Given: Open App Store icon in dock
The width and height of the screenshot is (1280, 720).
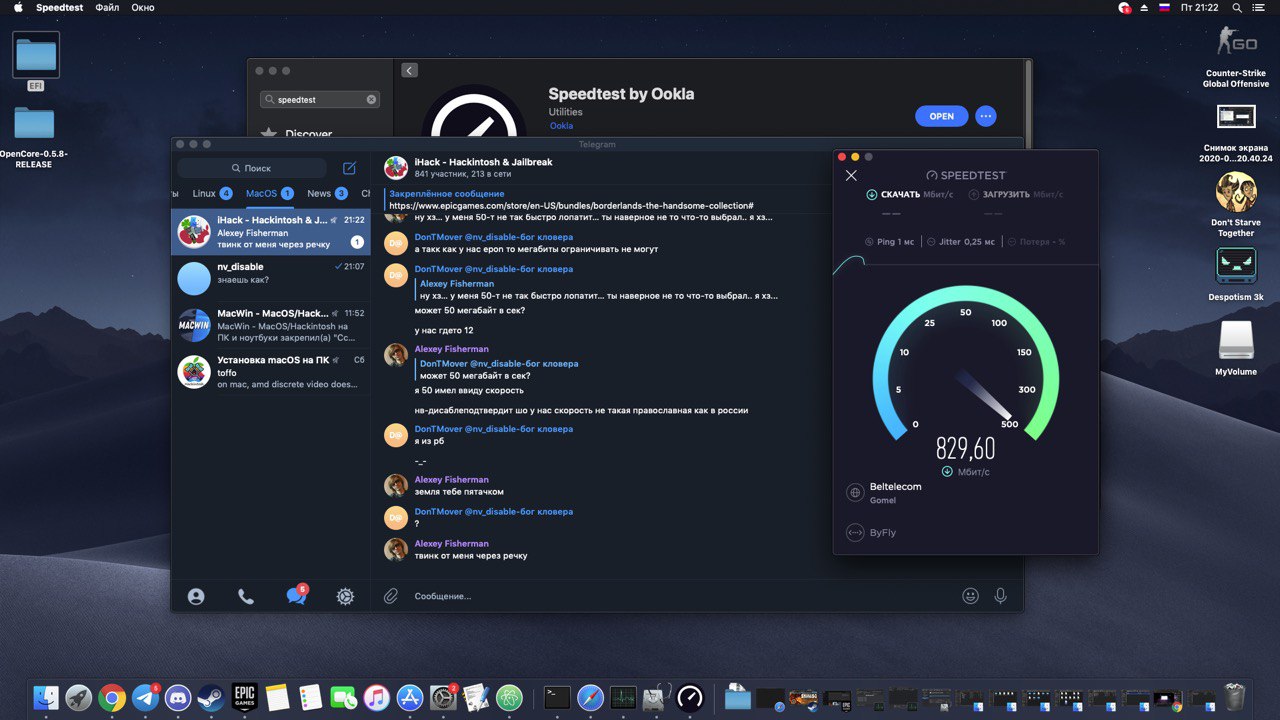Looking at the screenshot, I should tap(409, 697).
